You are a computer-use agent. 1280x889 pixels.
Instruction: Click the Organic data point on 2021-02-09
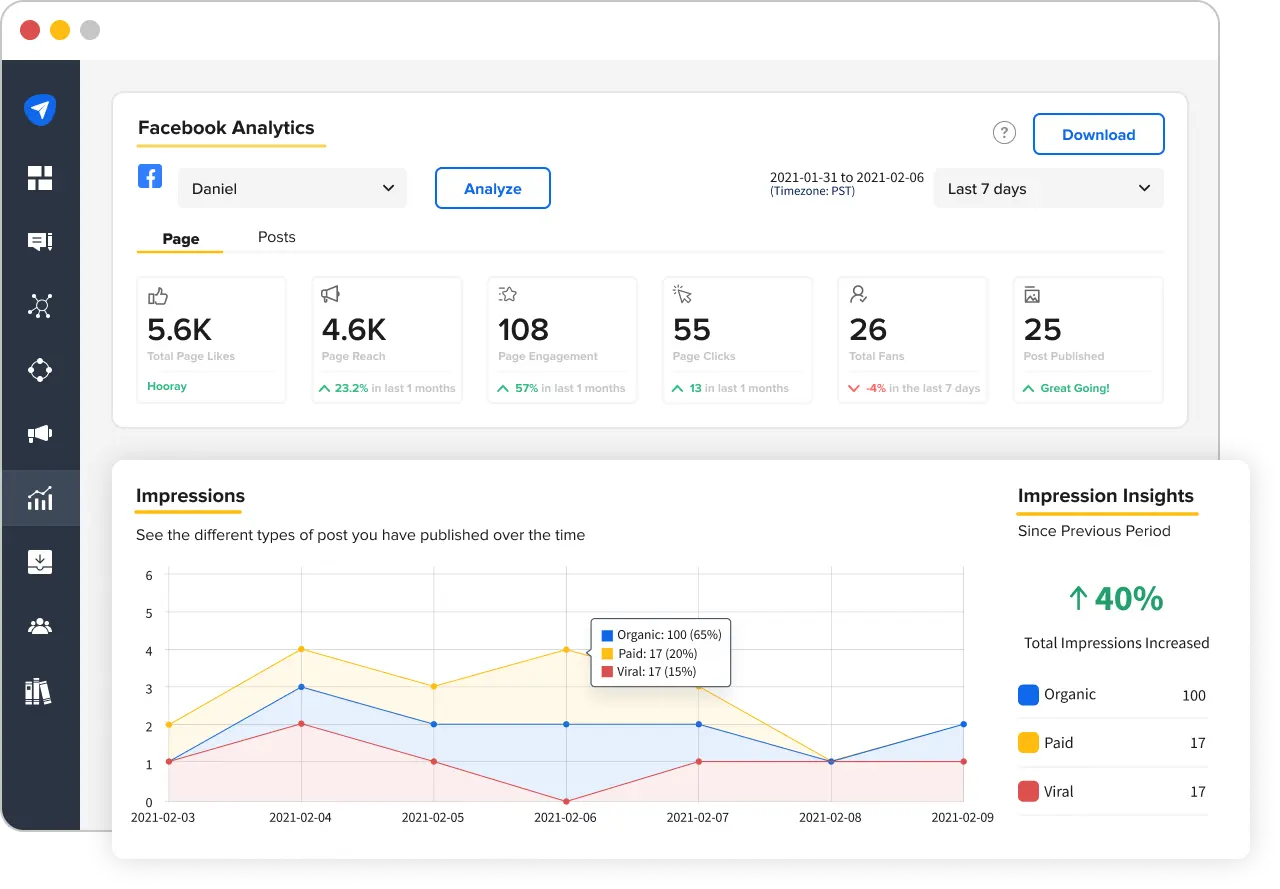(963, 724)
